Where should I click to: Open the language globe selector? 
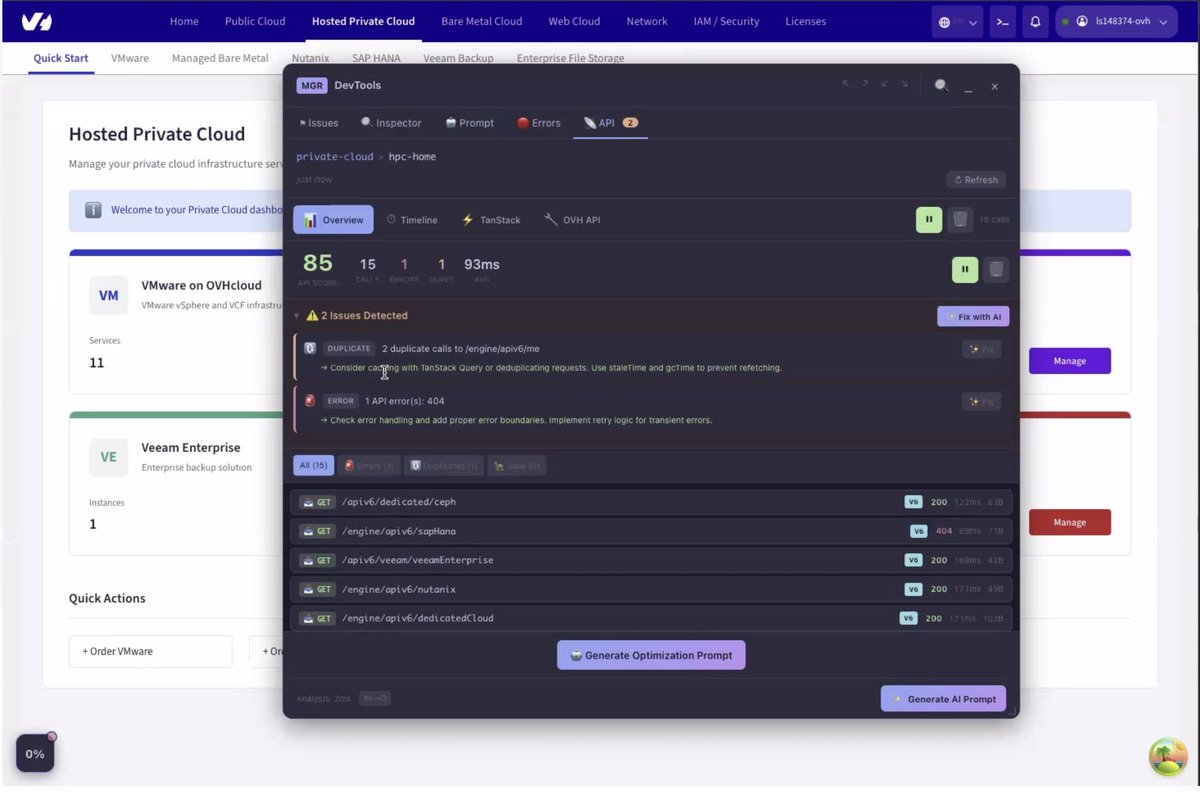(x=957, y=22)
